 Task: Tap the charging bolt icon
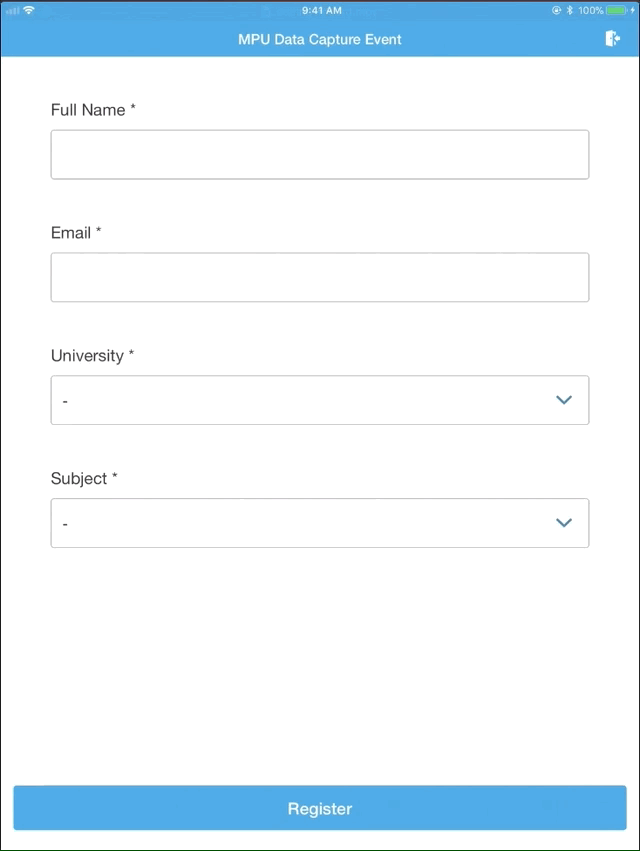(632, 10)
